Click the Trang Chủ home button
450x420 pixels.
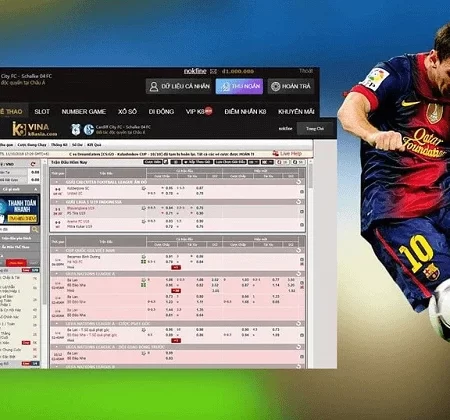click(x=315, y=128)
